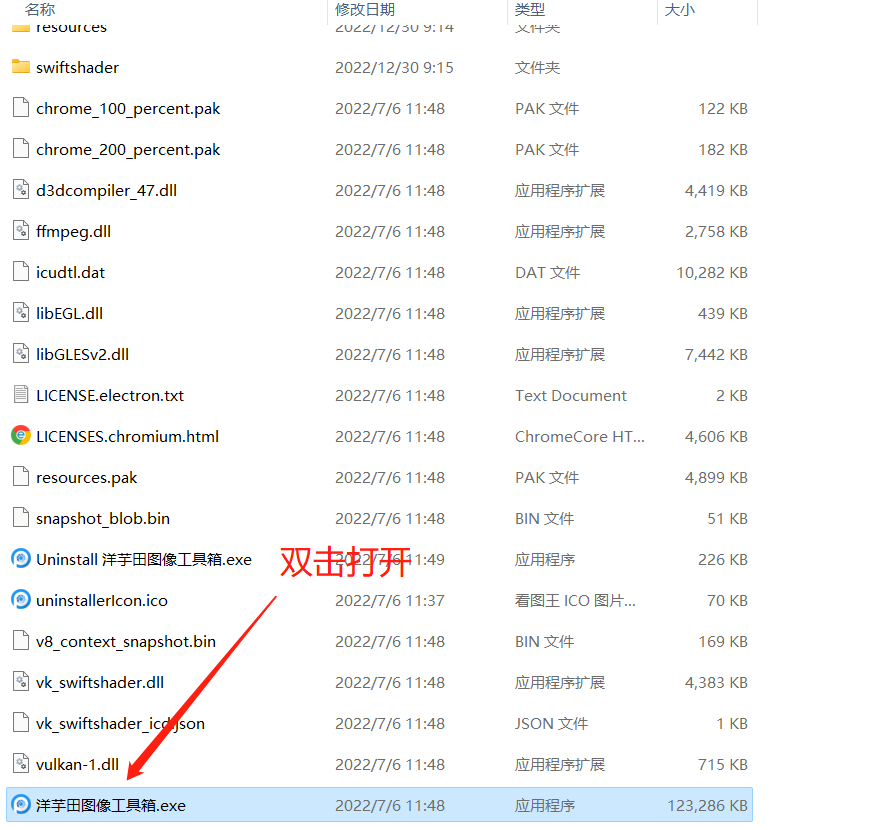Click the Uninstall 洋芋田图像工具箱.exe icon

[21, 559]
